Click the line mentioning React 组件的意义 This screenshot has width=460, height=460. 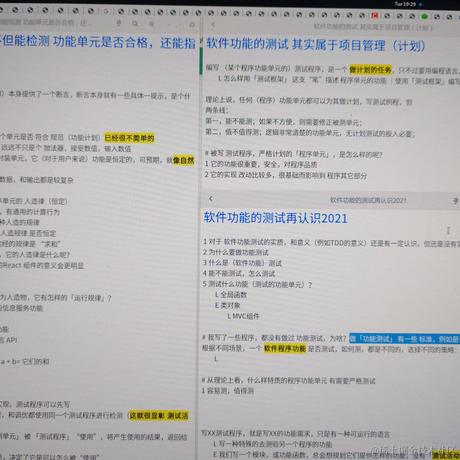coord(42,266)
